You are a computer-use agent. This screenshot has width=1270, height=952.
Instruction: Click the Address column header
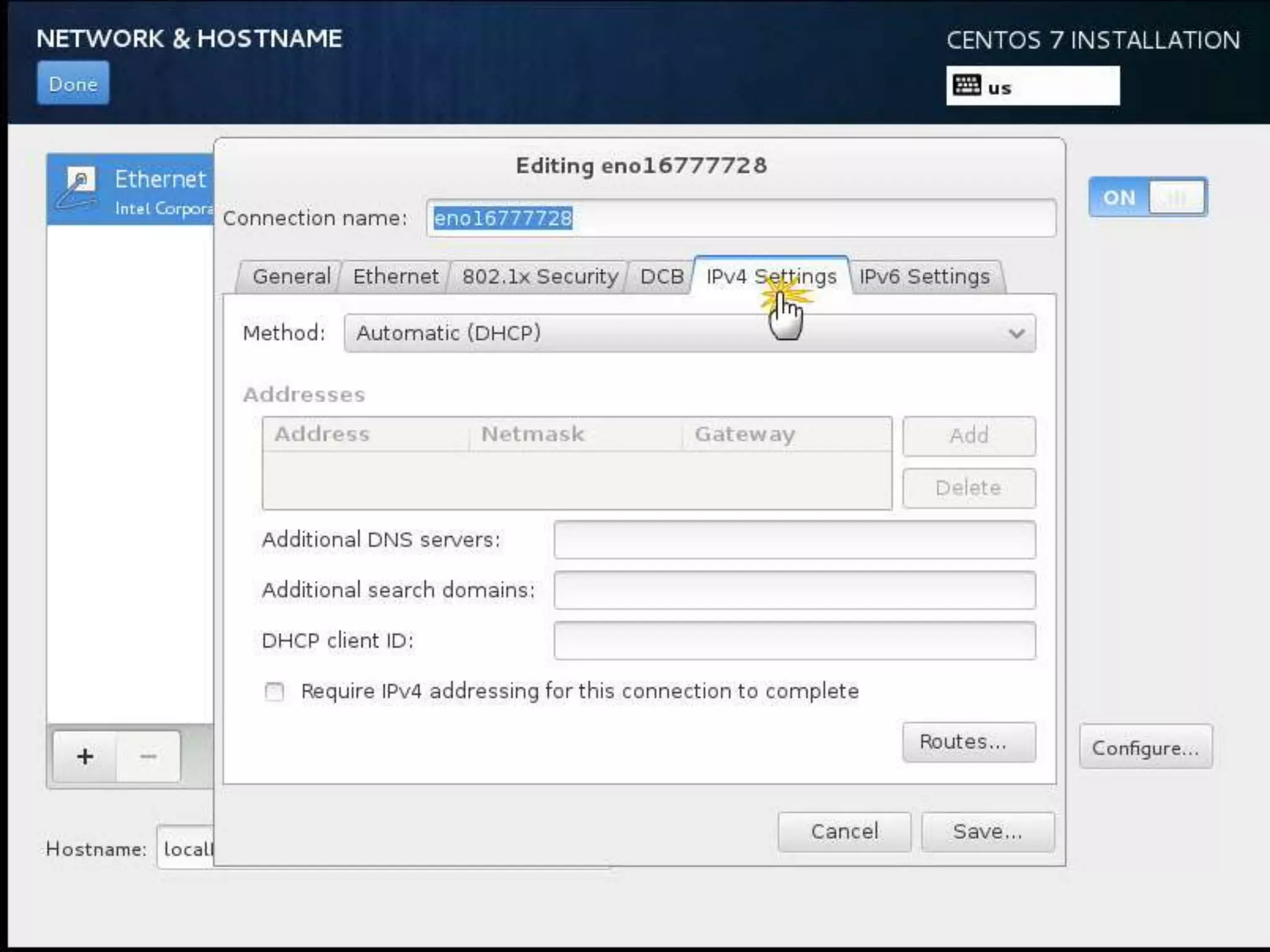366,434
